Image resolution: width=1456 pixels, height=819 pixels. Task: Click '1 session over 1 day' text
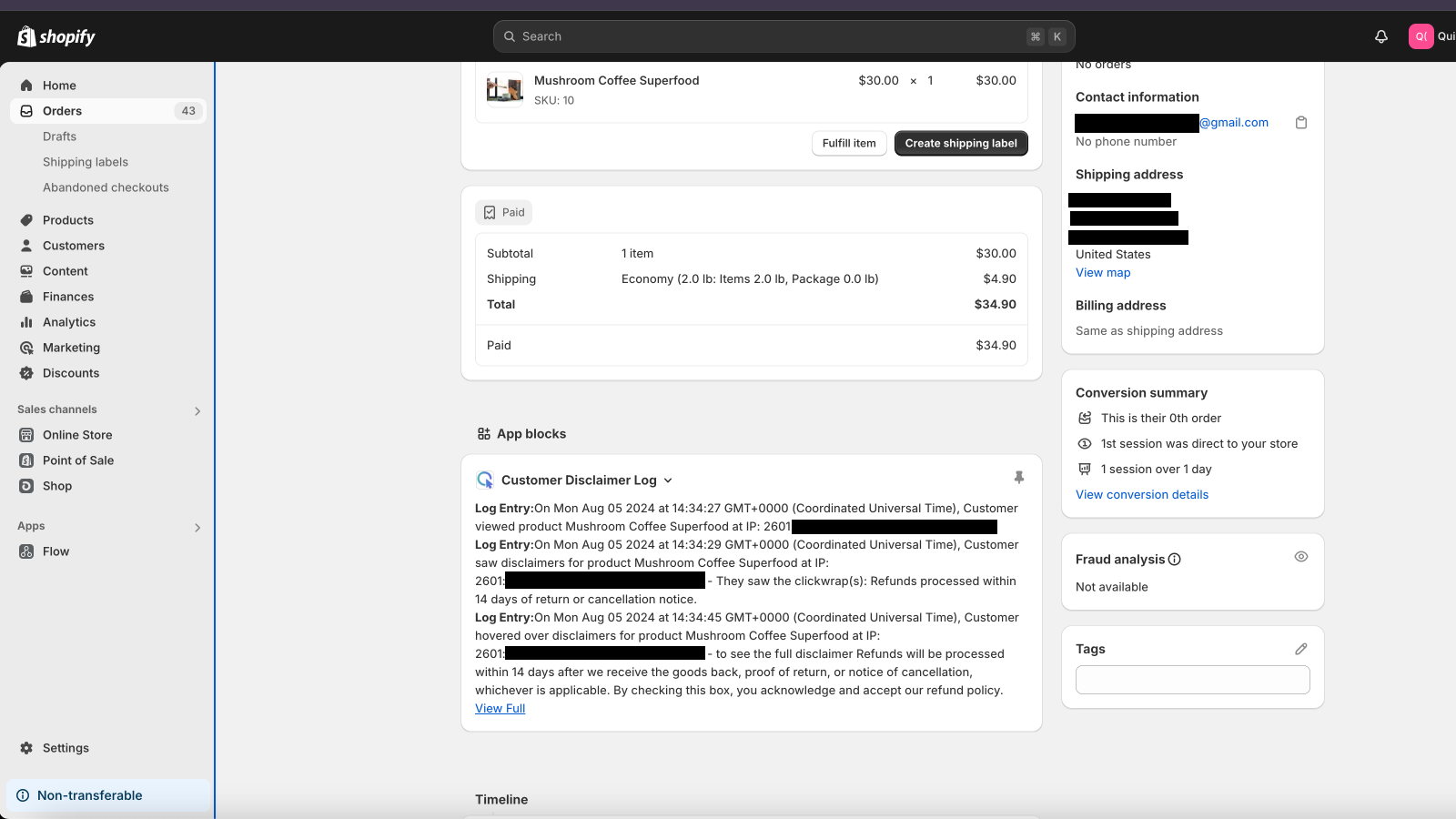pyautogui.click(x=1156, y=470)
